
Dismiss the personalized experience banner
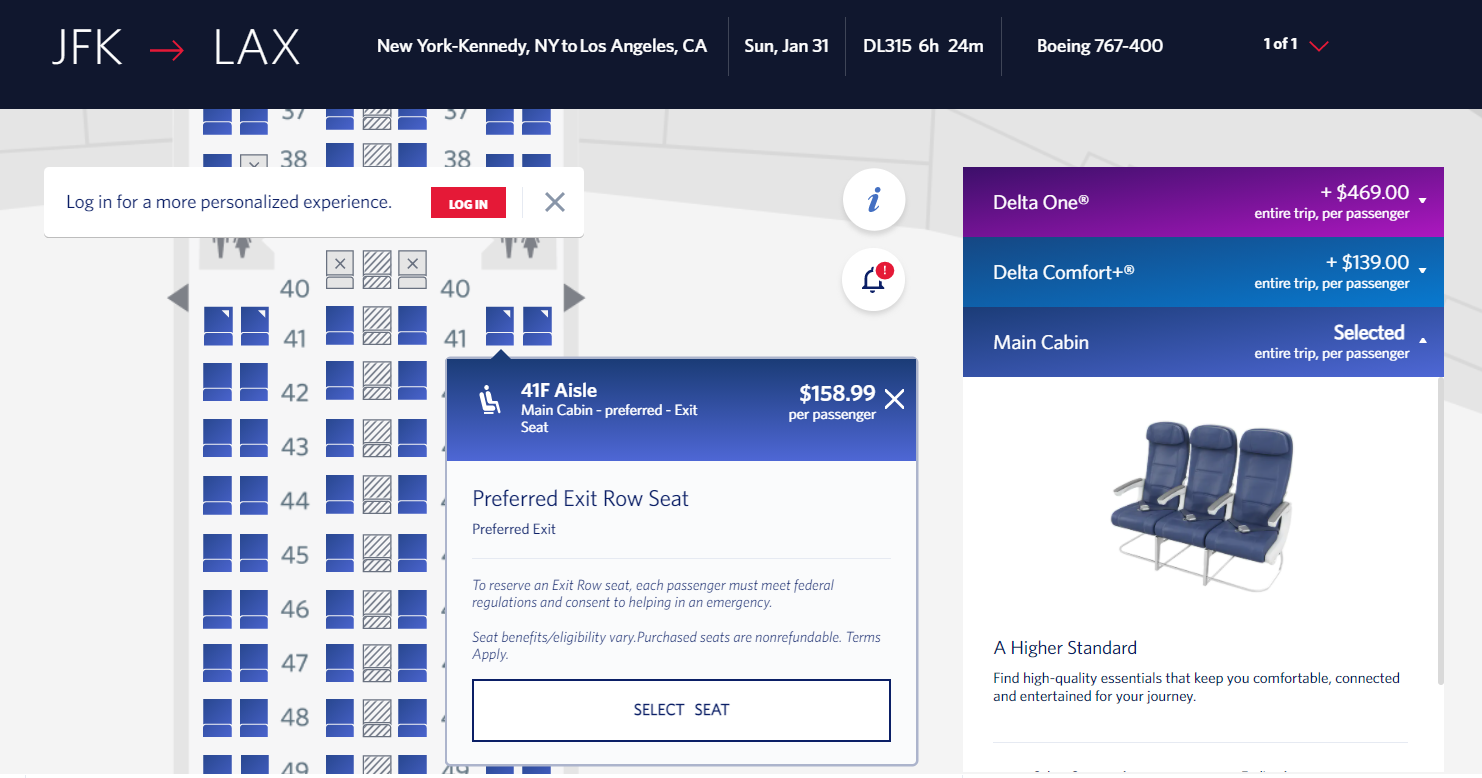pyautogui.click(x=554, y=201)
